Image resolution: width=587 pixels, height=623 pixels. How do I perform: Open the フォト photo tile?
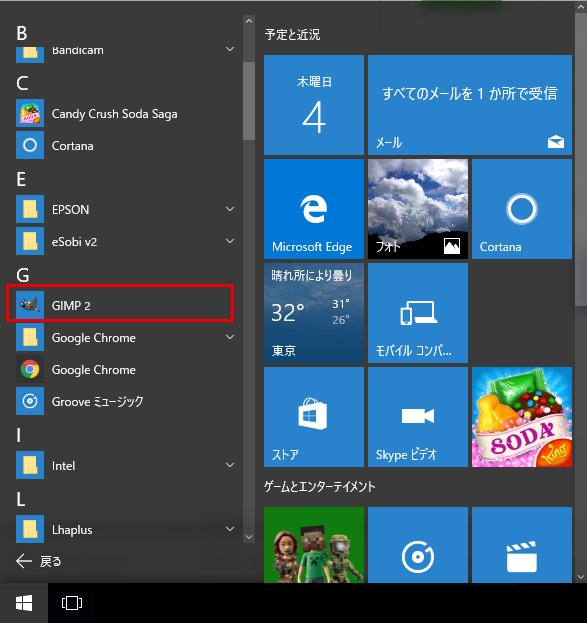[x=418, y=209]
